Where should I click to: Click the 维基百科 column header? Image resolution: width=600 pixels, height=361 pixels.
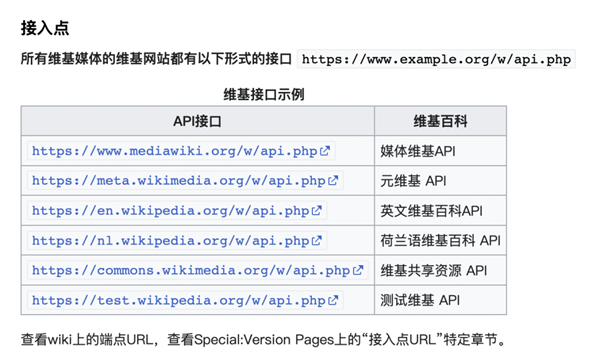(x=440, y=121)
